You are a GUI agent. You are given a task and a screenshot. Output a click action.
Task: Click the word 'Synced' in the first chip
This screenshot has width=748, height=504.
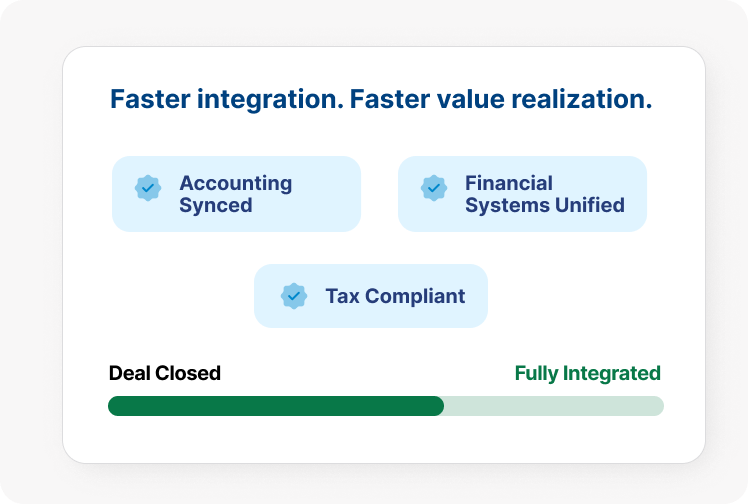pos(215,205)
